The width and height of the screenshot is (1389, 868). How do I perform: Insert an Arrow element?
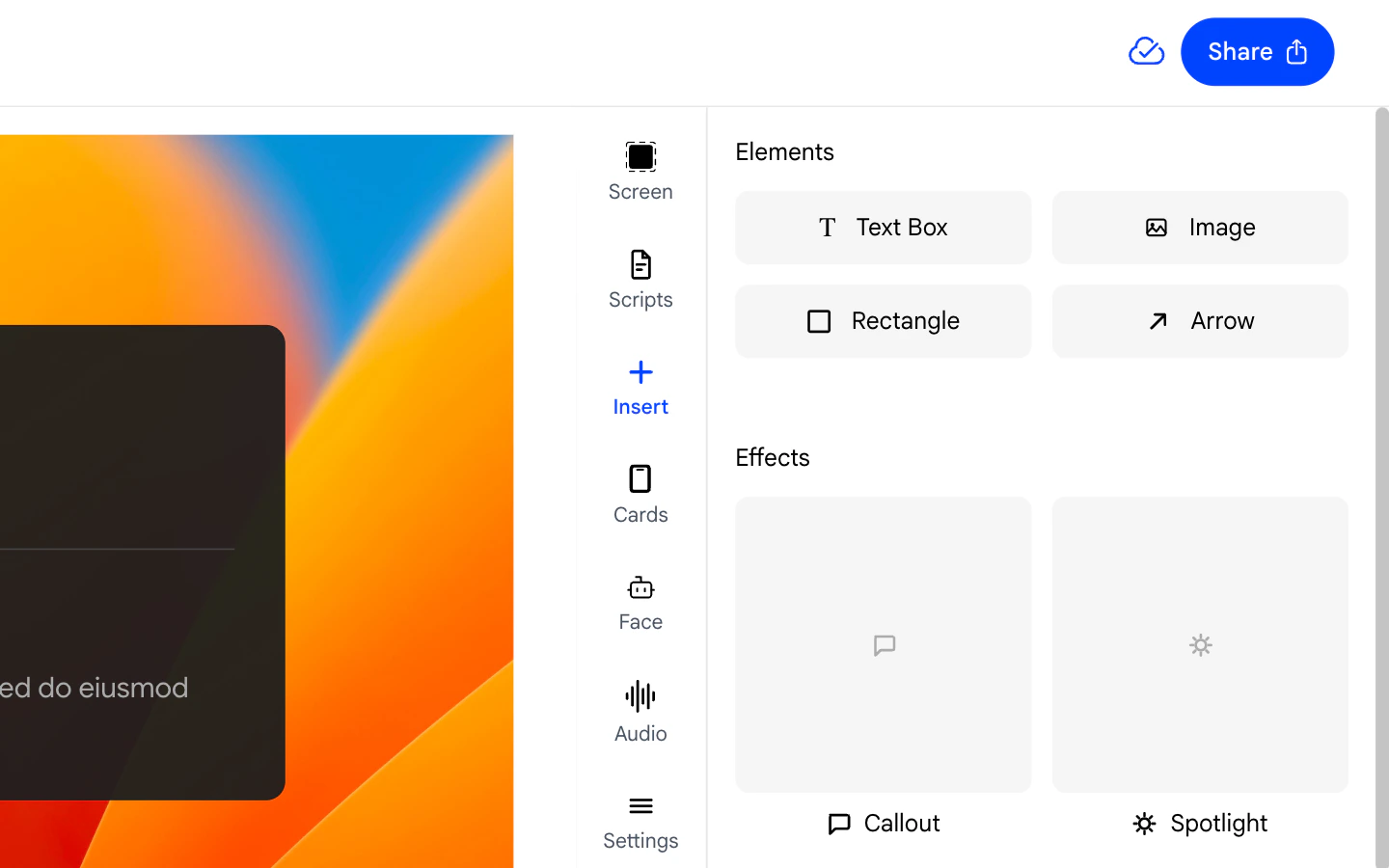coord(1200,321)
